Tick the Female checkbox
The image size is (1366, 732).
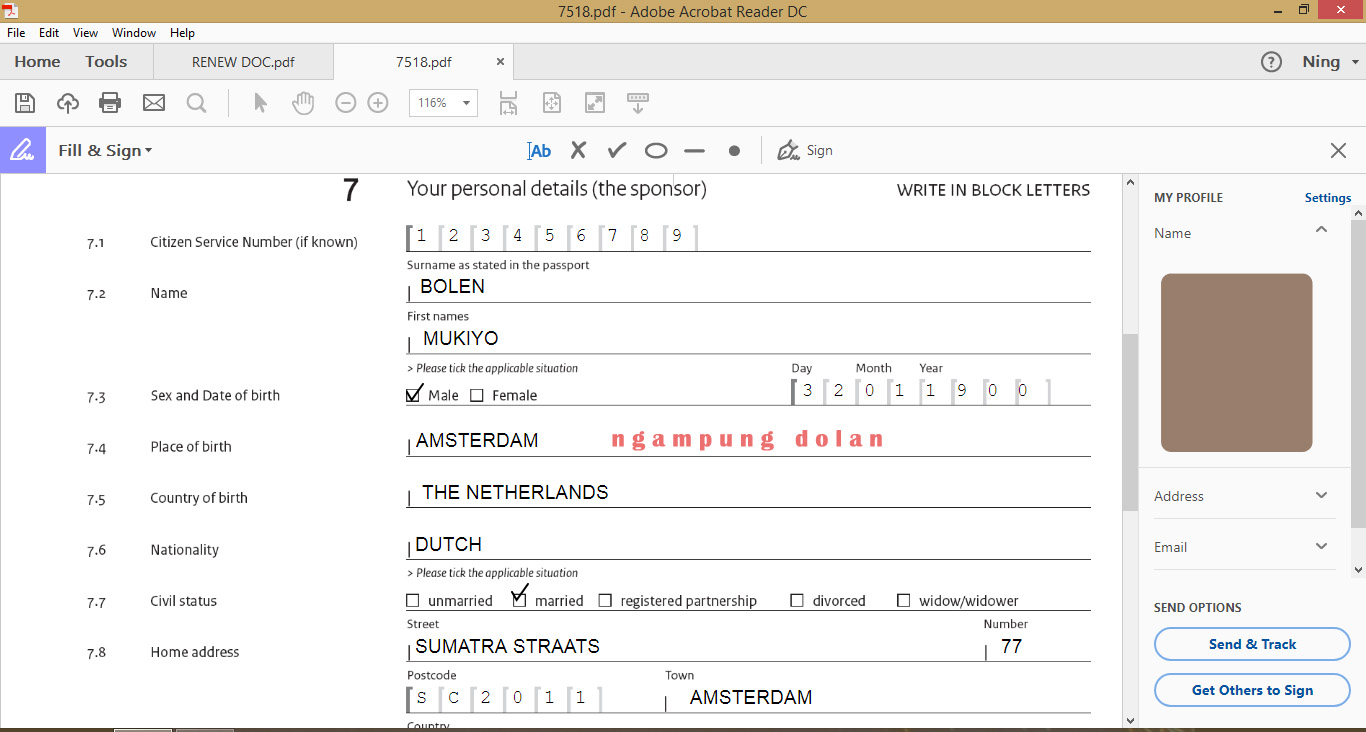click(x=477, y=395)
